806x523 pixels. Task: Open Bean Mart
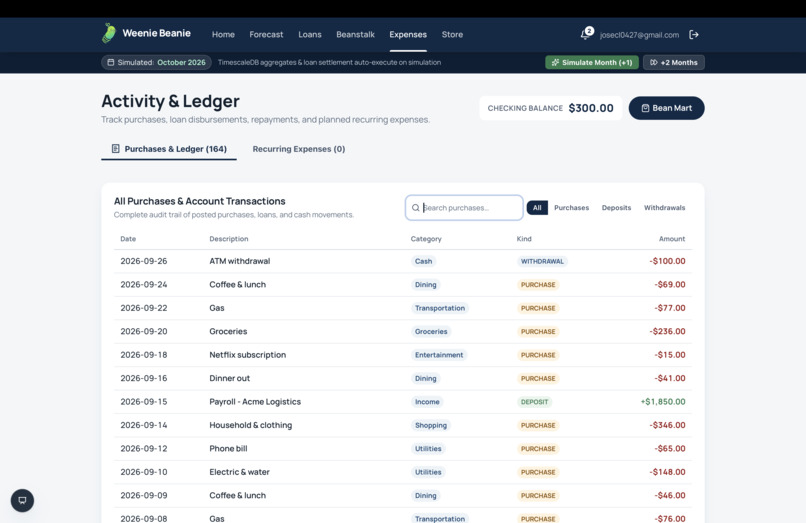pos(666,108)
